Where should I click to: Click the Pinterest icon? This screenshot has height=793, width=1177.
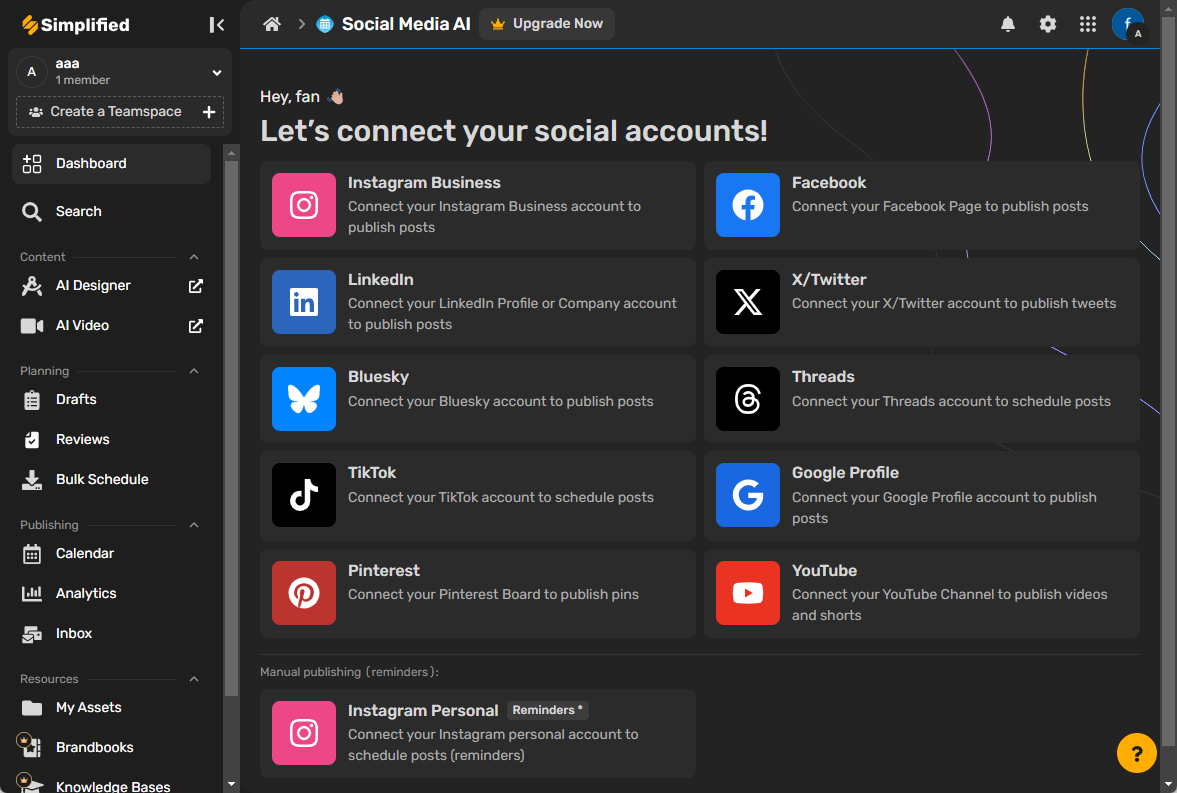(303, 592)
